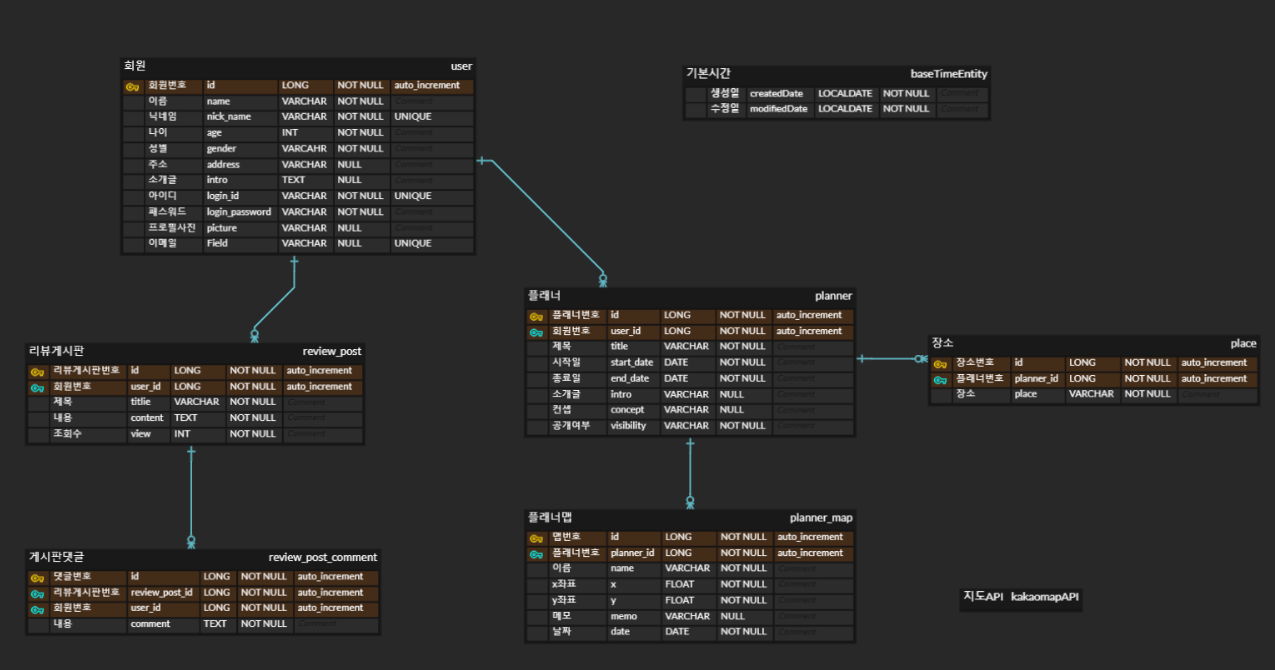
Task: Click the view field in review_post
Action: (141, 434)
